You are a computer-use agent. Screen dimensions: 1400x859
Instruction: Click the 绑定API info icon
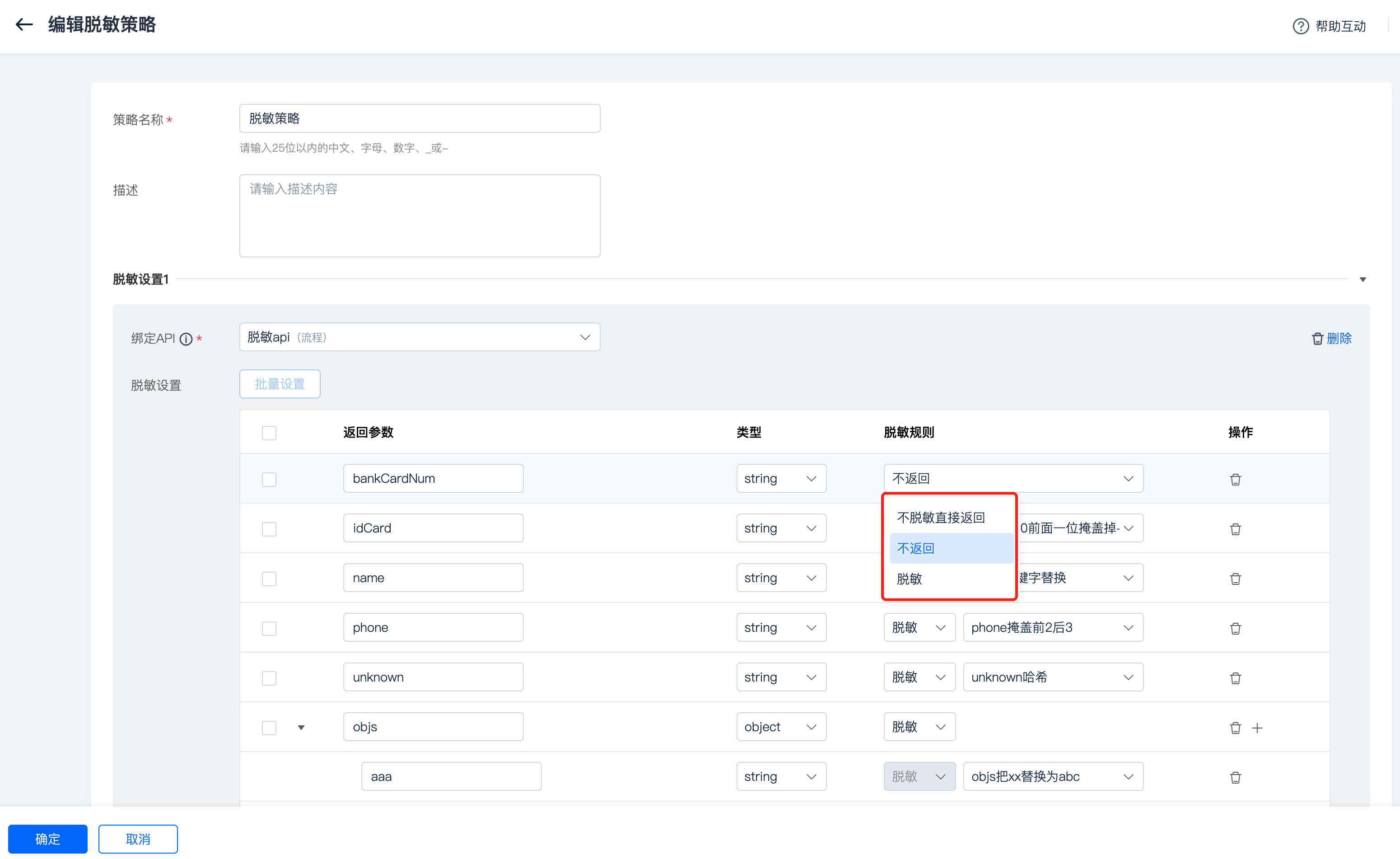[x=186, y=339]
